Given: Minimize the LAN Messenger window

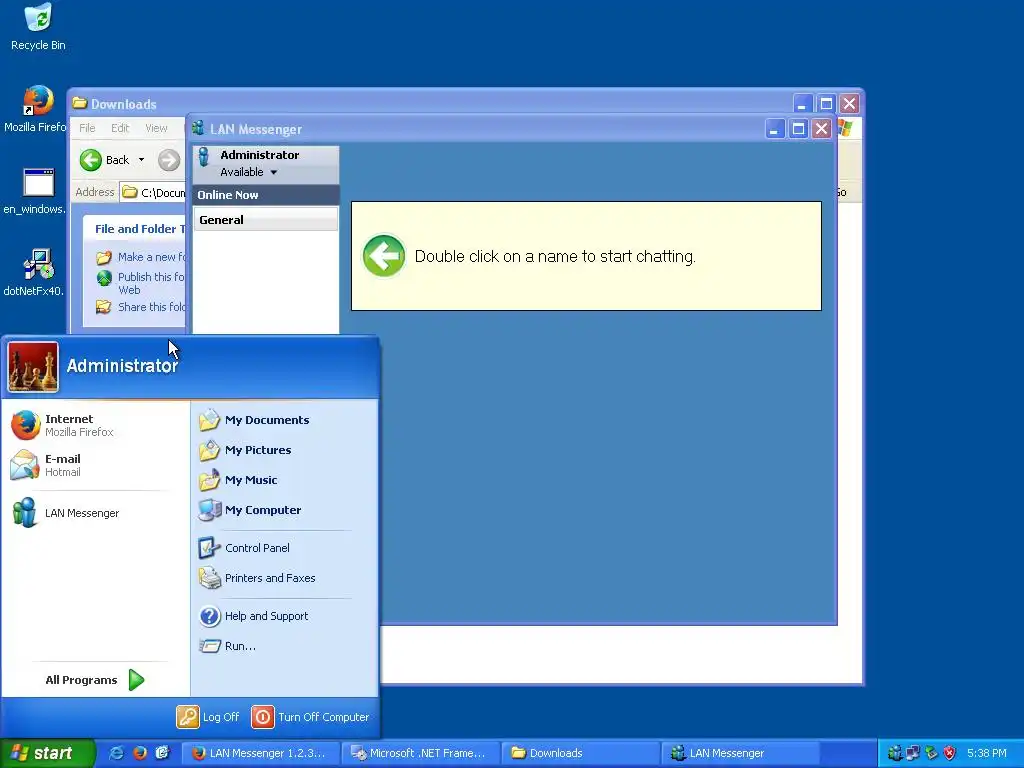Looking at the screenshot, I should coord(774,129).
